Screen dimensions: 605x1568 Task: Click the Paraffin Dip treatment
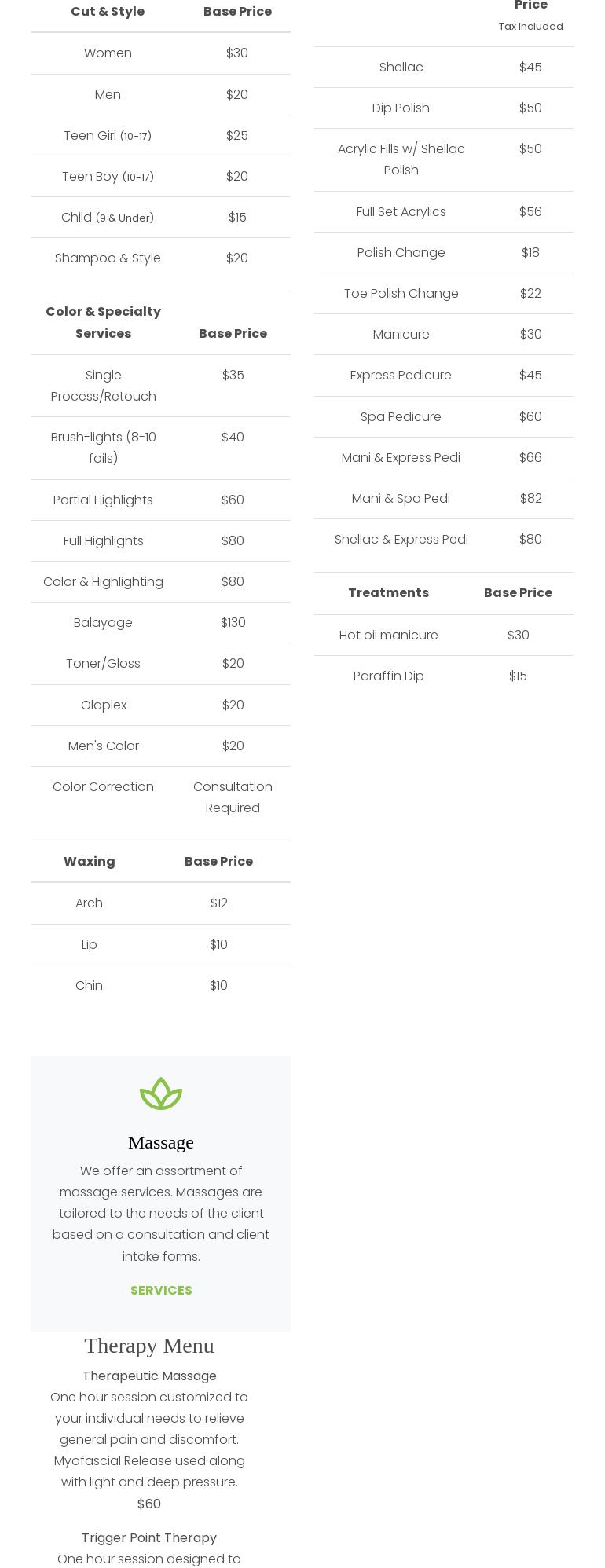point(388,676)
